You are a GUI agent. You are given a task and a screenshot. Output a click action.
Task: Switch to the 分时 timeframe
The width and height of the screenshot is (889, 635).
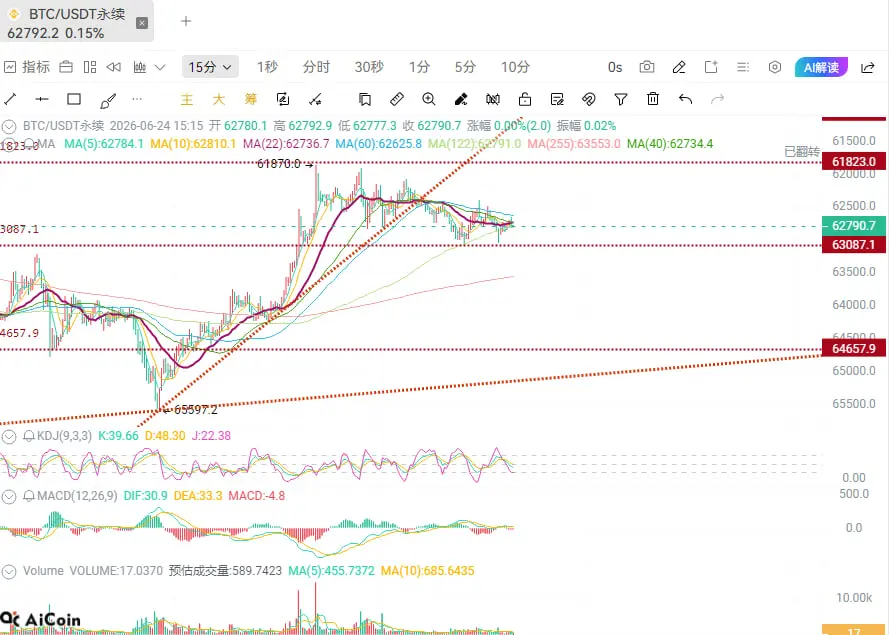316,67
